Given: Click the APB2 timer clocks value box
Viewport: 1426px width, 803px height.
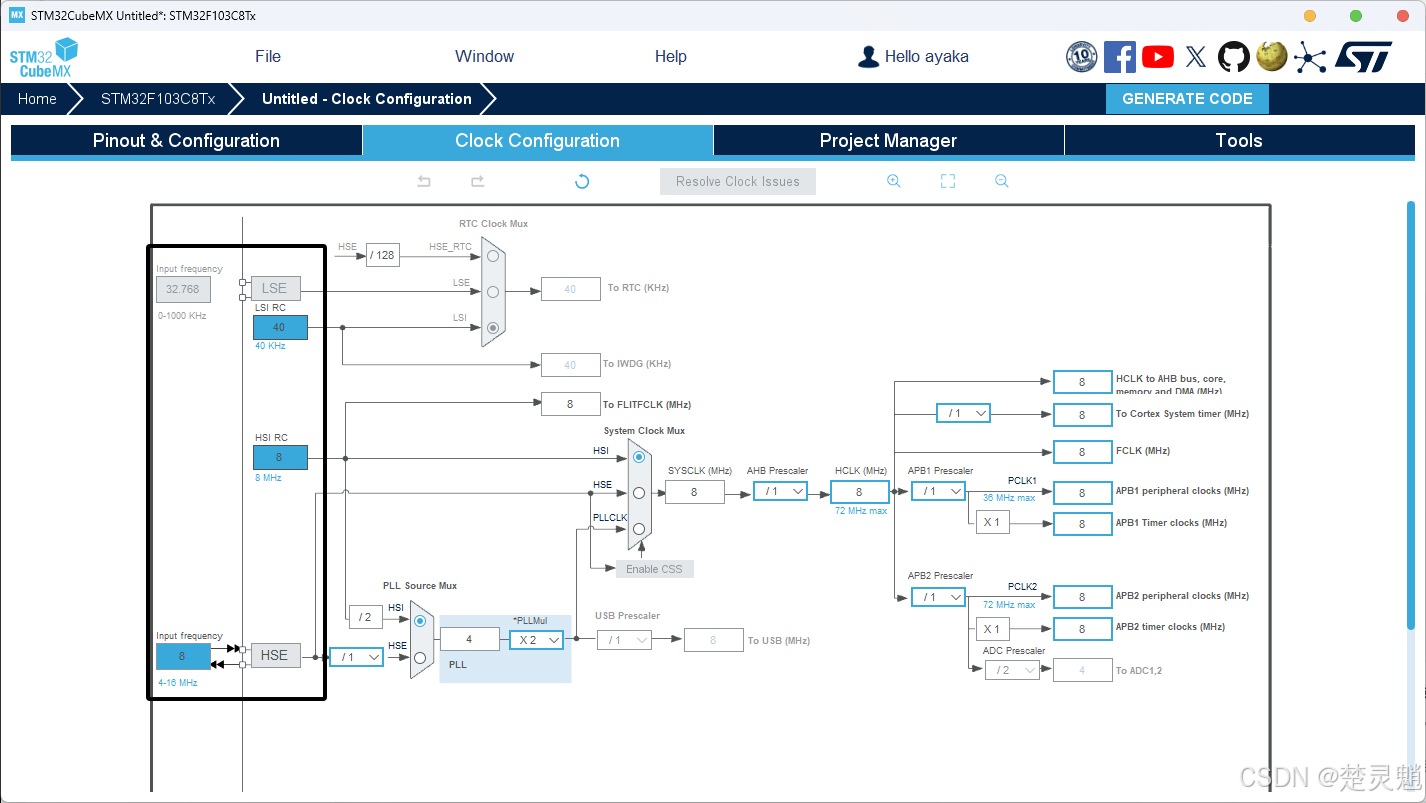Looking at the screenshot, I should 1082,629.
